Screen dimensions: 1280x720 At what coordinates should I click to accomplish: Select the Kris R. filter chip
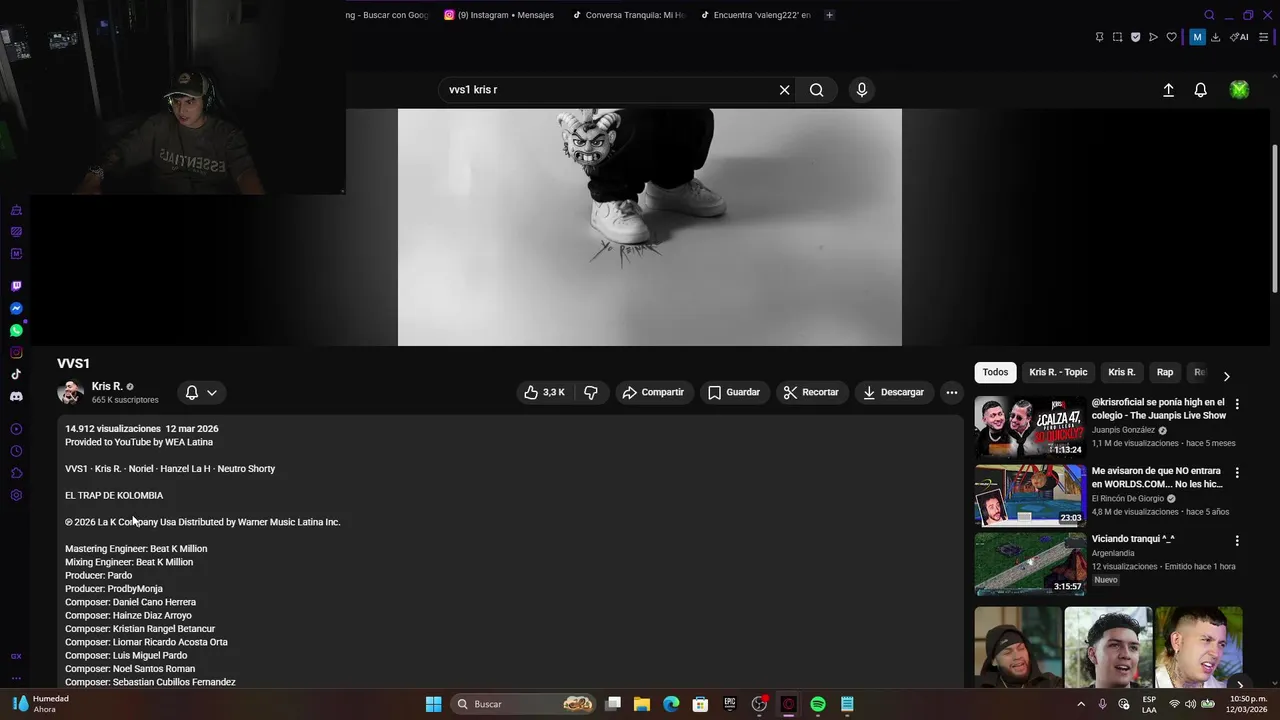pos(1122,372)
